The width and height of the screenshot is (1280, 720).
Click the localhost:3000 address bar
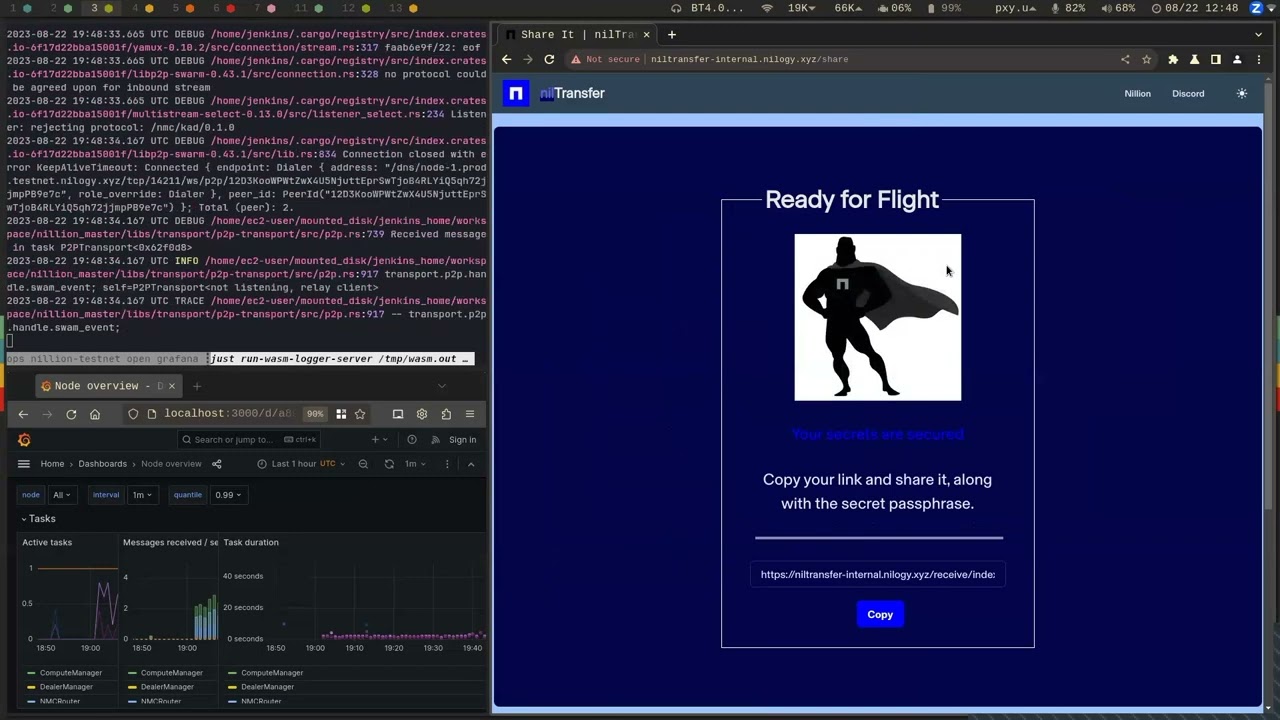click(229, 414)
